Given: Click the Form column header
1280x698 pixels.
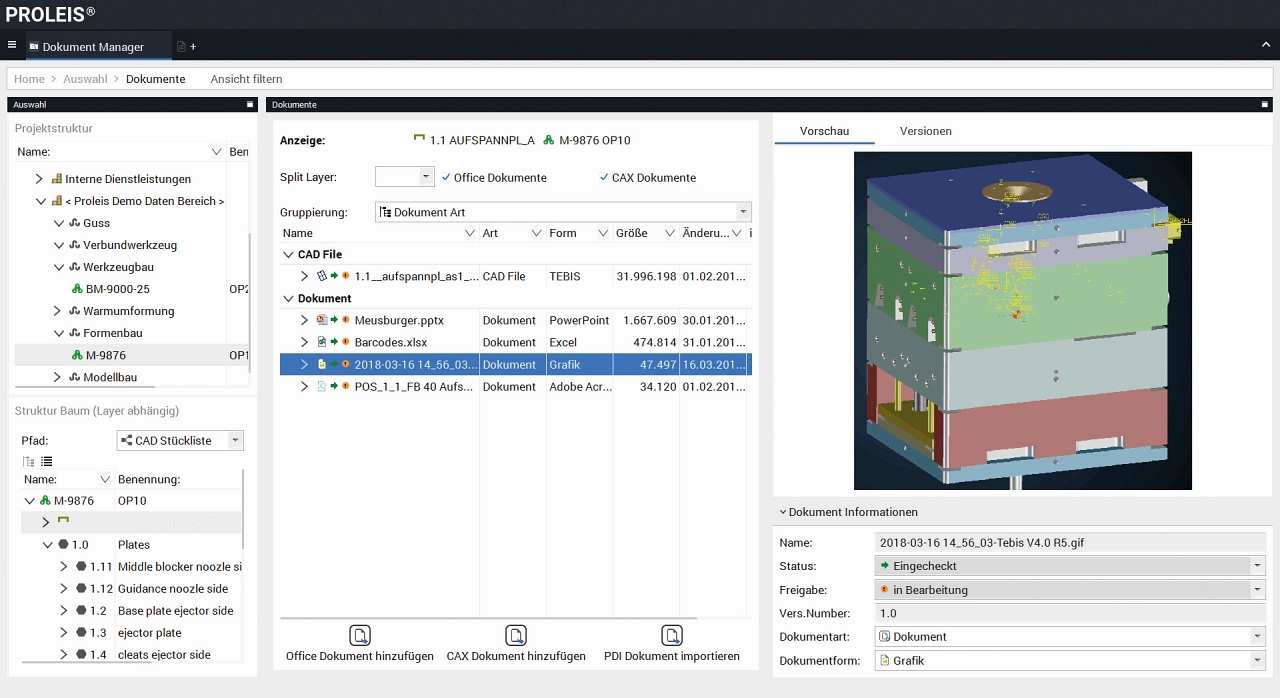Looking at the screenshot, I should coord(563,233).
